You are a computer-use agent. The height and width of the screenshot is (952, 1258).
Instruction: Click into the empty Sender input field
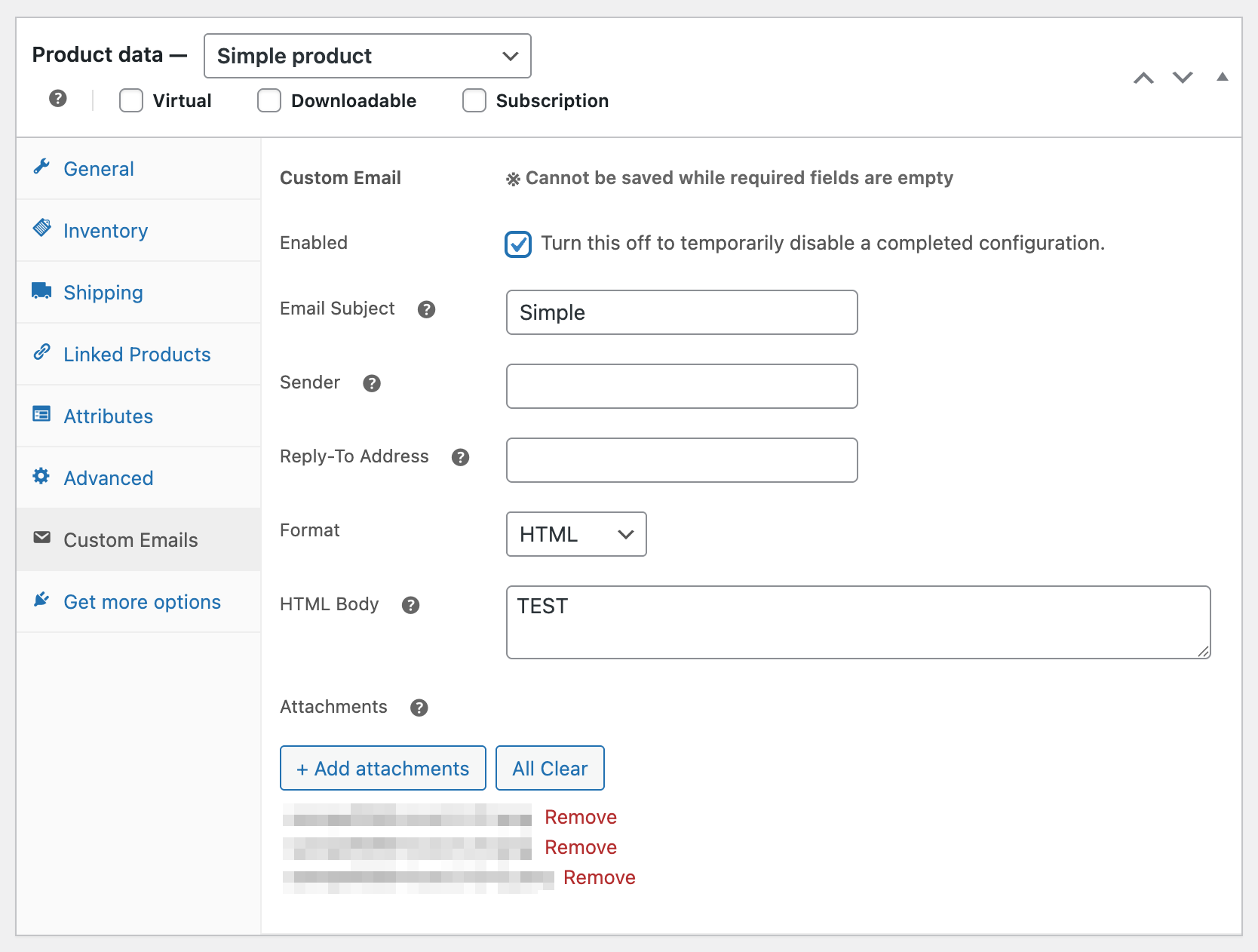click(x=681, y=386)
